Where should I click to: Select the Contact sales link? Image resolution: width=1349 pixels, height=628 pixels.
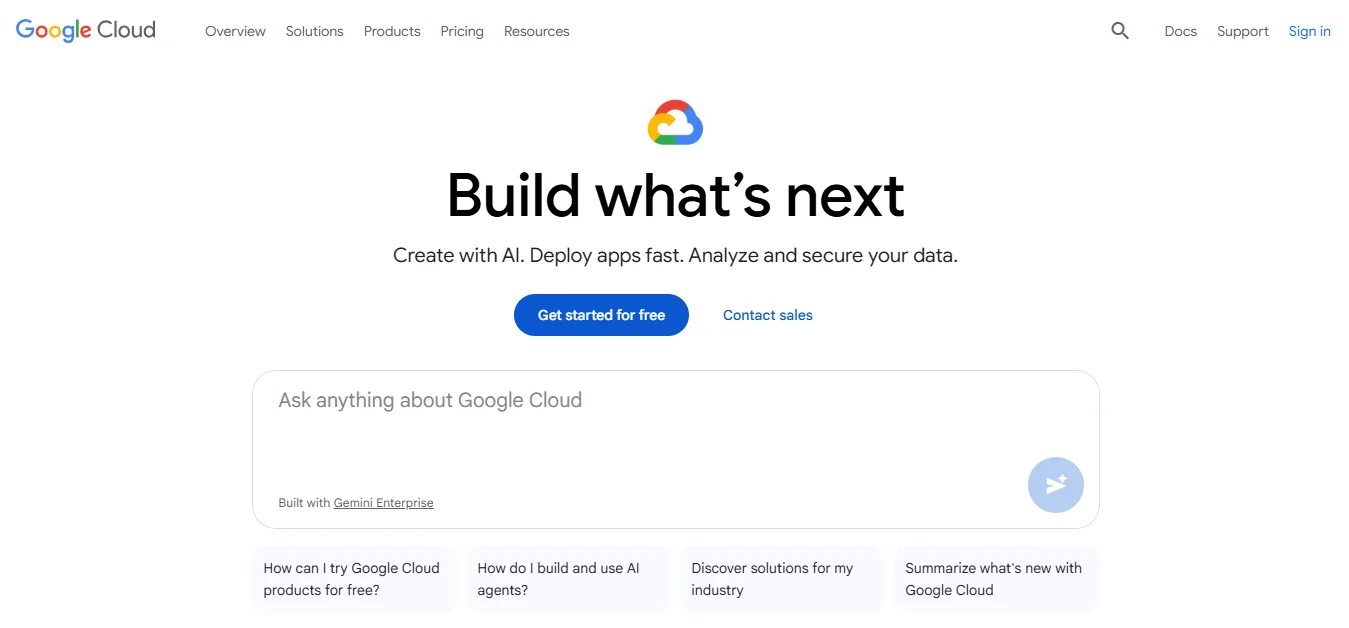(x=767, y=314)
